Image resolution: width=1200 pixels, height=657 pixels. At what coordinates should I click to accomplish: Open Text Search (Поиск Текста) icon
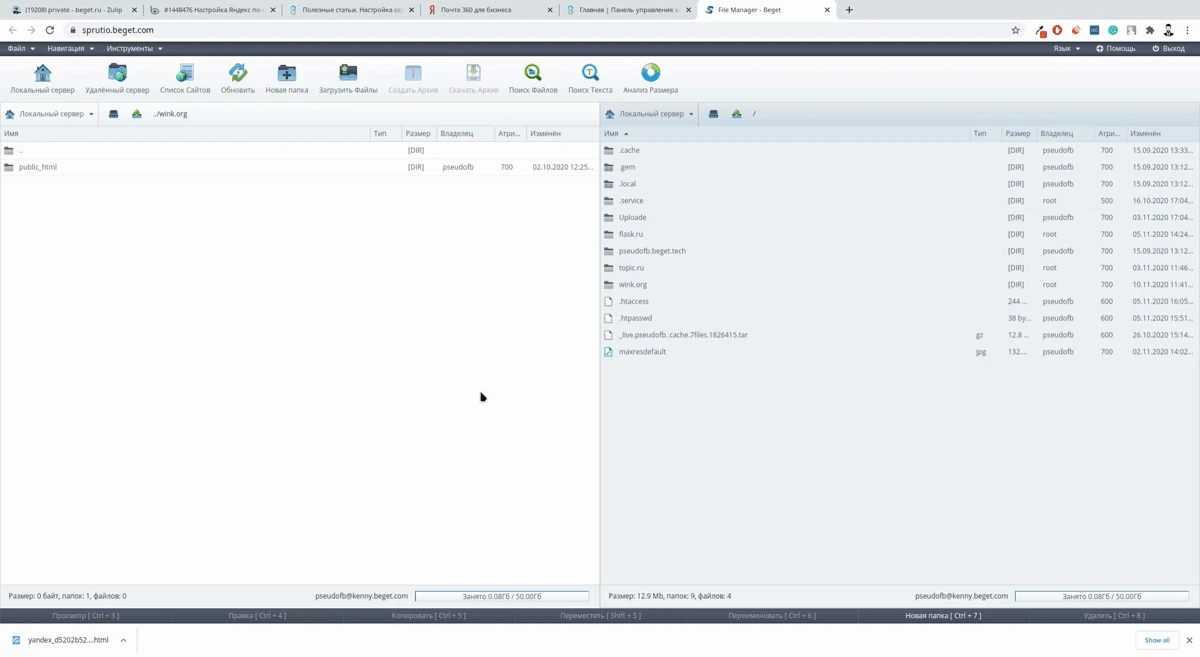(590, 74)
